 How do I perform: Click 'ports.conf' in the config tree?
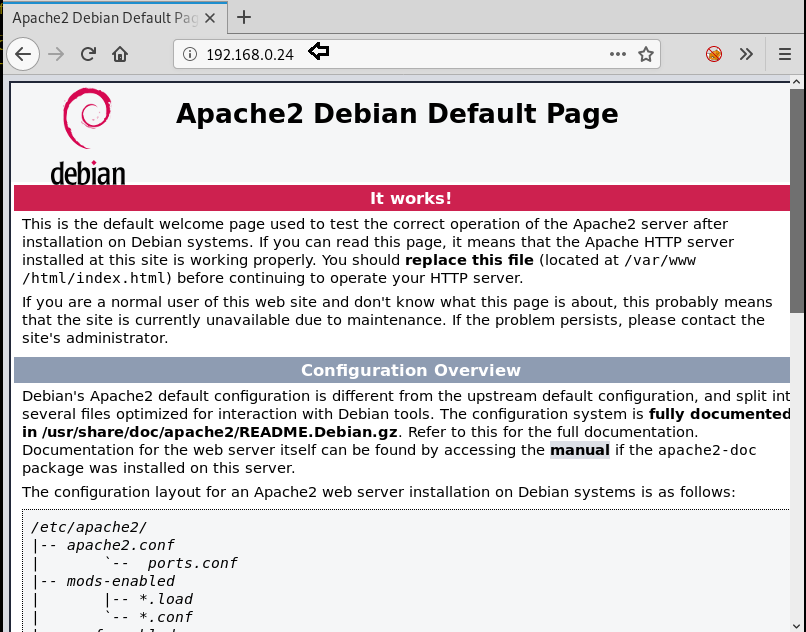click(193, 563)
